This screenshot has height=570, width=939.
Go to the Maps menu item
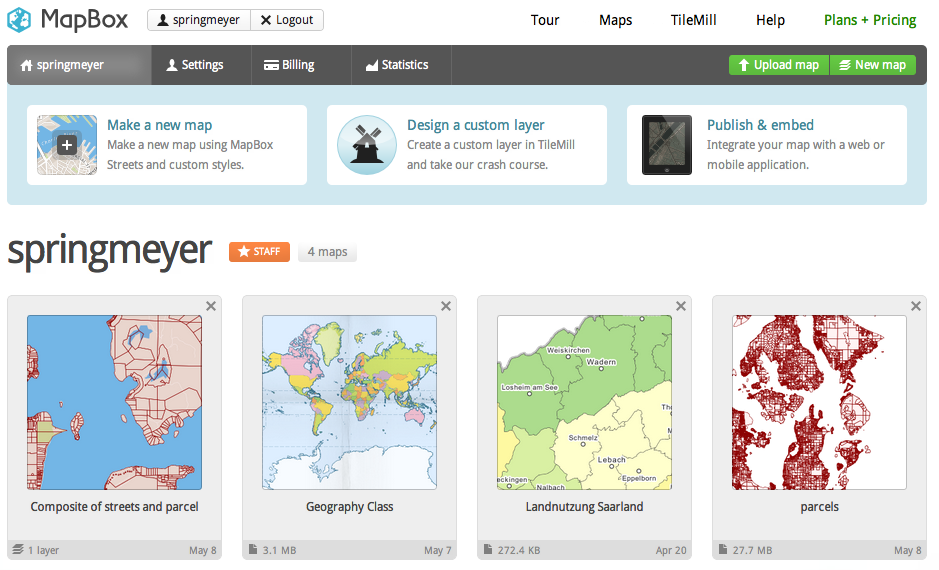pyautogui.click(x=615, y=20)
